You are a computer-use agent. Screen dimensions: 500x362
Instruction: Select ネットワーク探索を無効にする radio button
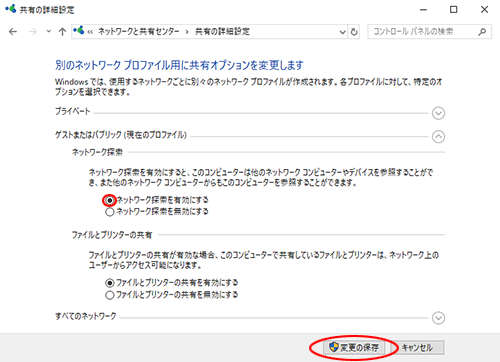pos(110,212)
